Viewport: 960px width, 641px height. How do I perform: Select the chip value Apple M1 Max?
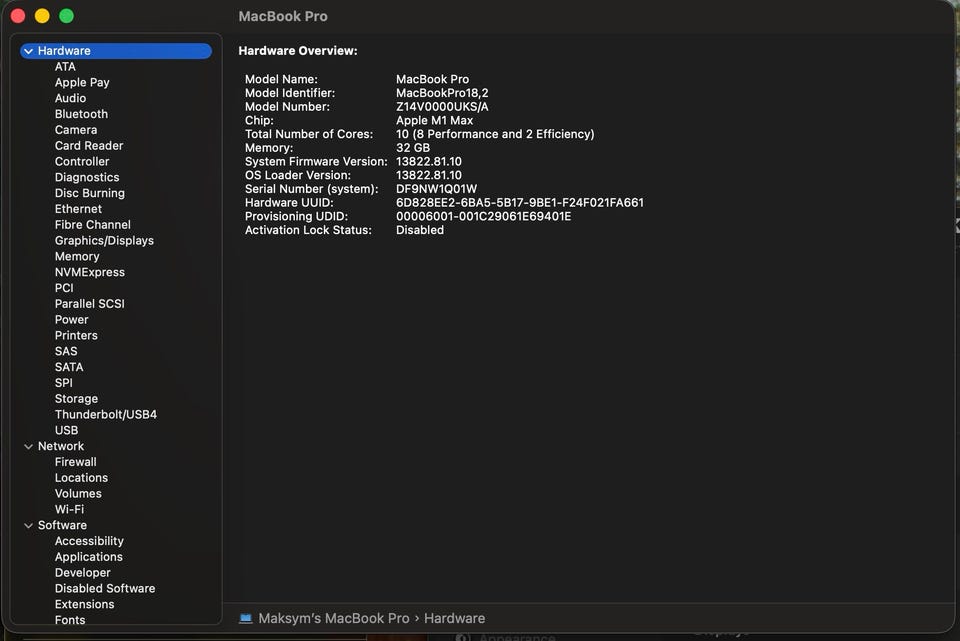pos(434,121)
